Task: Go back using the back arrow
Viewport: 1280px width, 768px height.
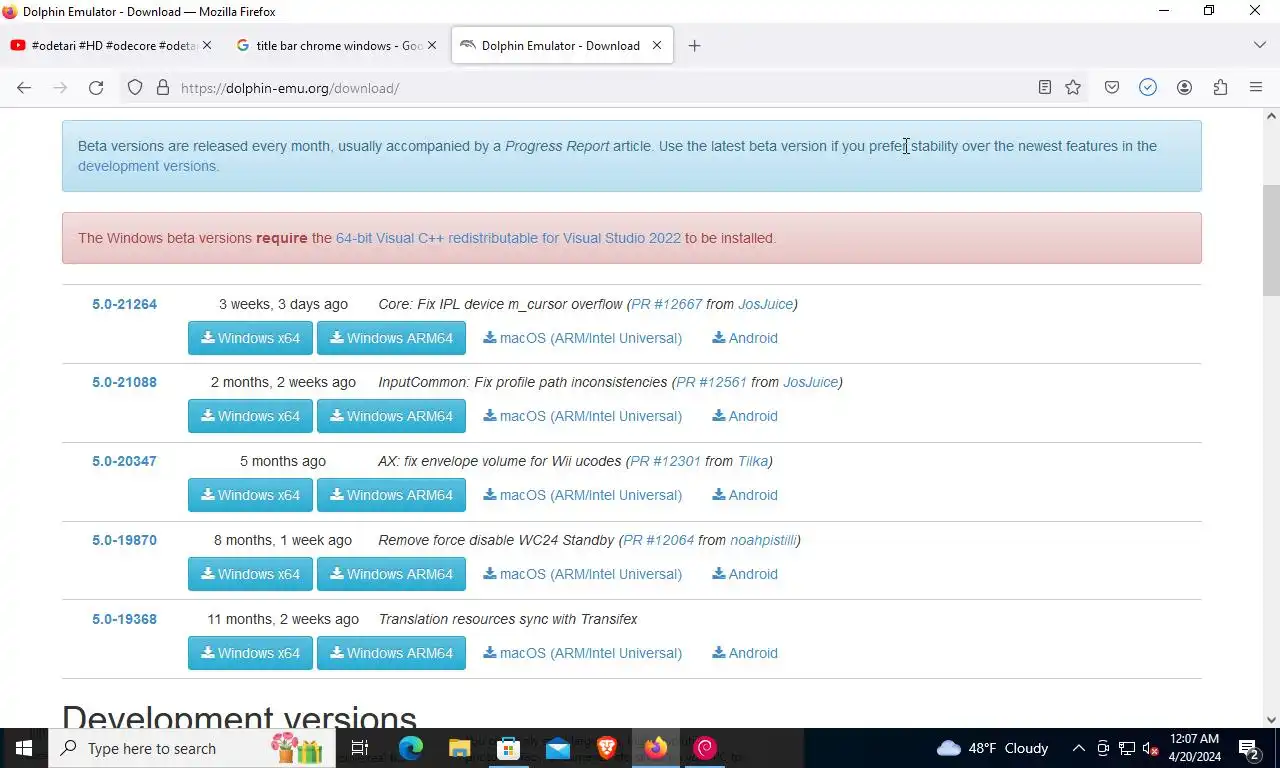Action: click(x=24, y=88)
